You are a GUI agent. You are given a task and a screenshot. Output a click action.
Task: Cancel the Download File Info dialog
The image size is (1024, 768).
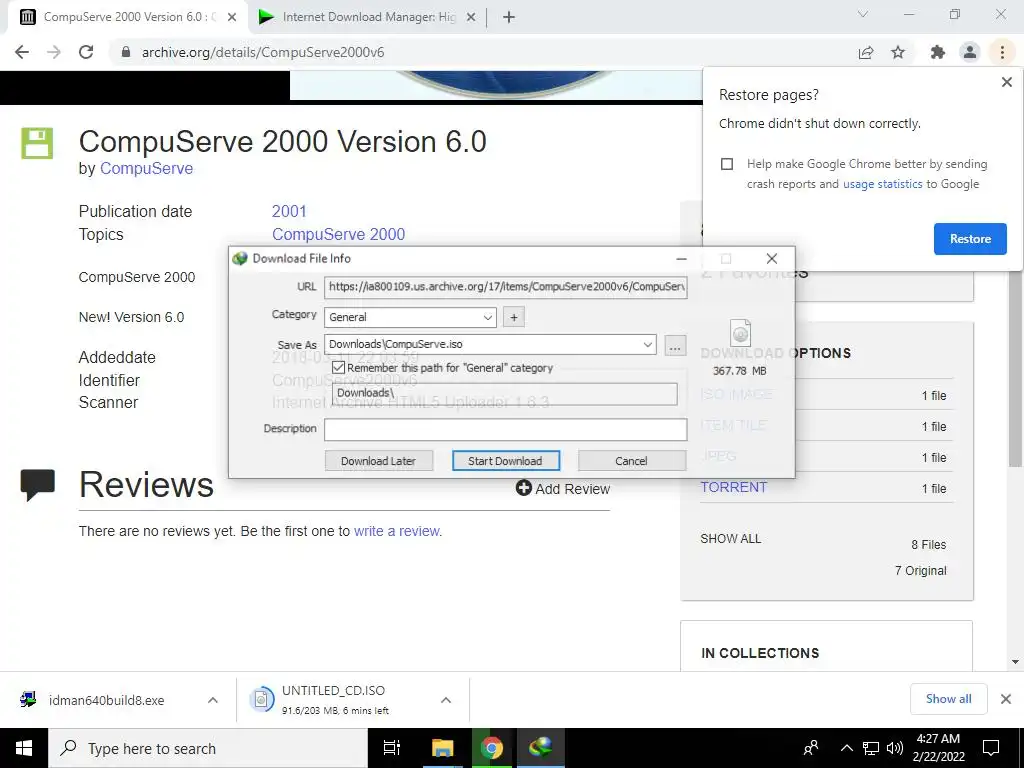tap(631, 461)
